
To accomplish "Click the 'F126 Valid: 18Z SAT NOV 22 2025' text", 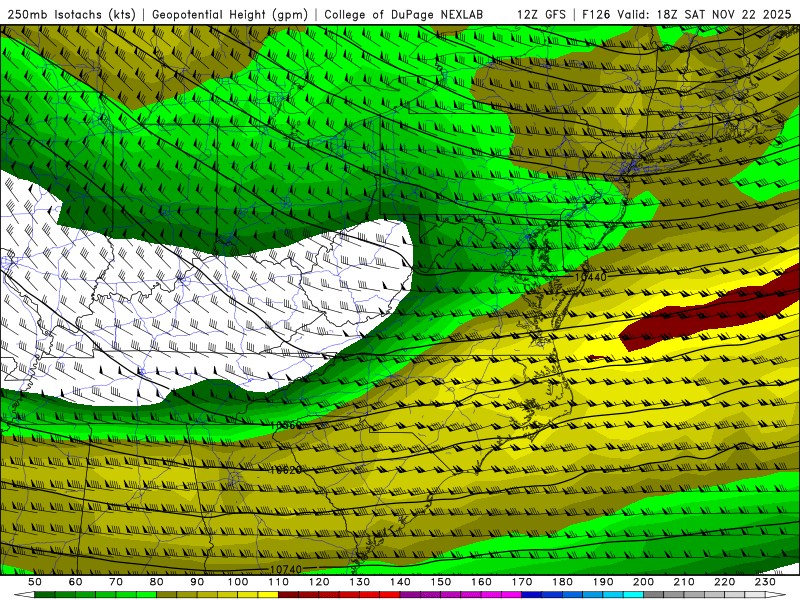I will click(687, 14).
